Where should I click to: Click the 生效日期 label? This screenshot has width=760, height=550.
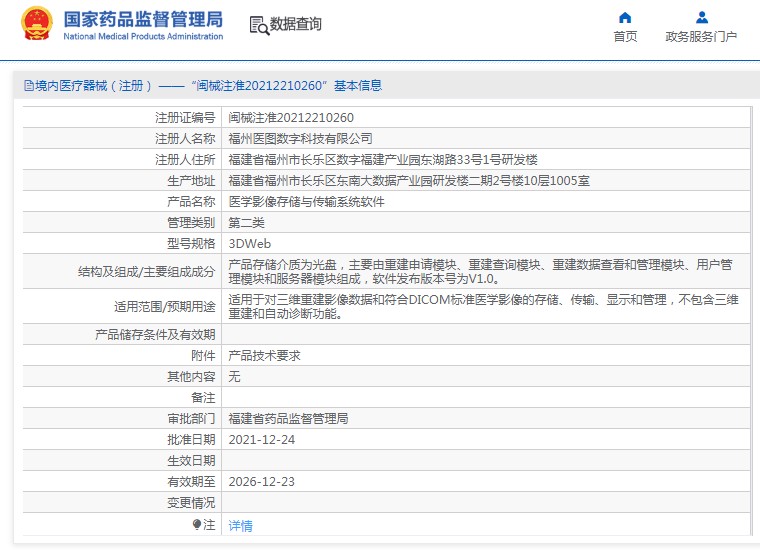click(x=191, y=460)
